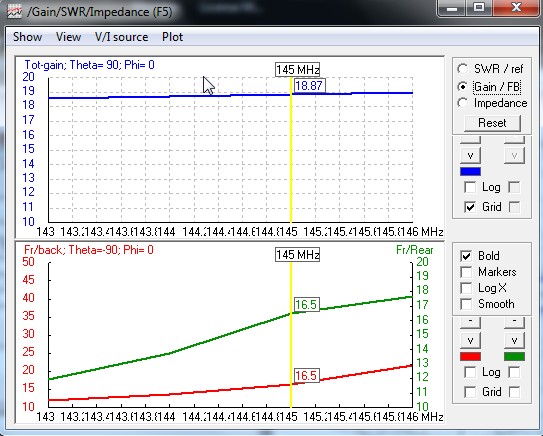Toggle the LogX checkbox
This screenshot has width=543, height=436.
coord(466,288)
